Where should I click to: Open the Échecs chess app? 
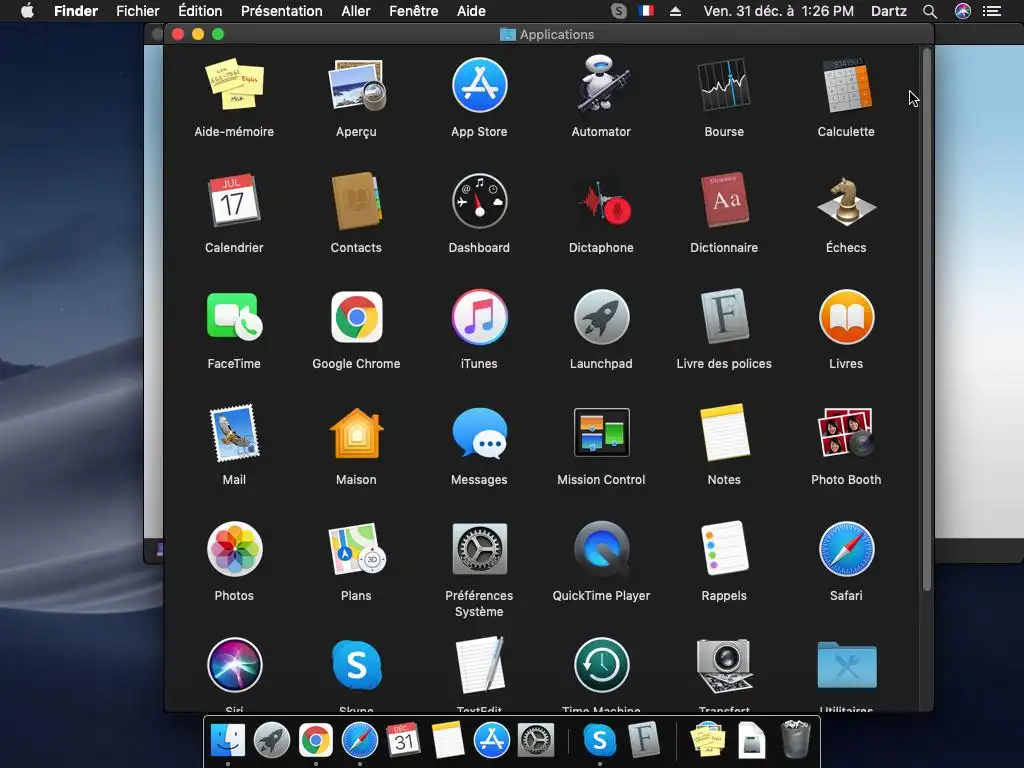point(846,201)
